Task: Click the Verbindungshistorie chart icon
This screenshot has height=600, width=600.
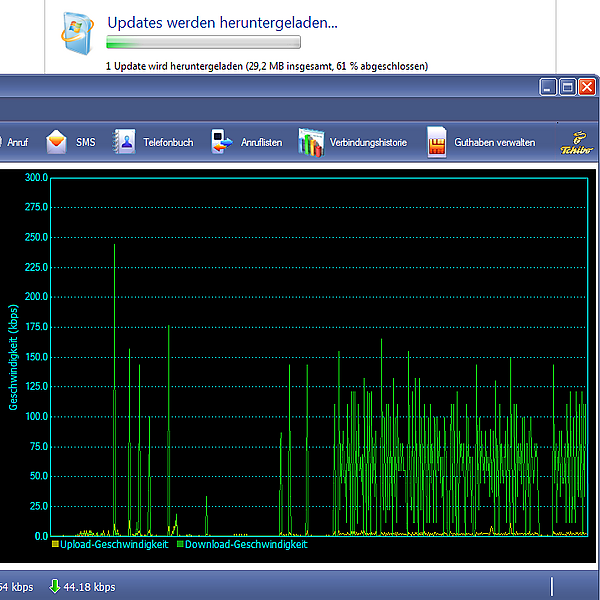Action: coord(312,142)
